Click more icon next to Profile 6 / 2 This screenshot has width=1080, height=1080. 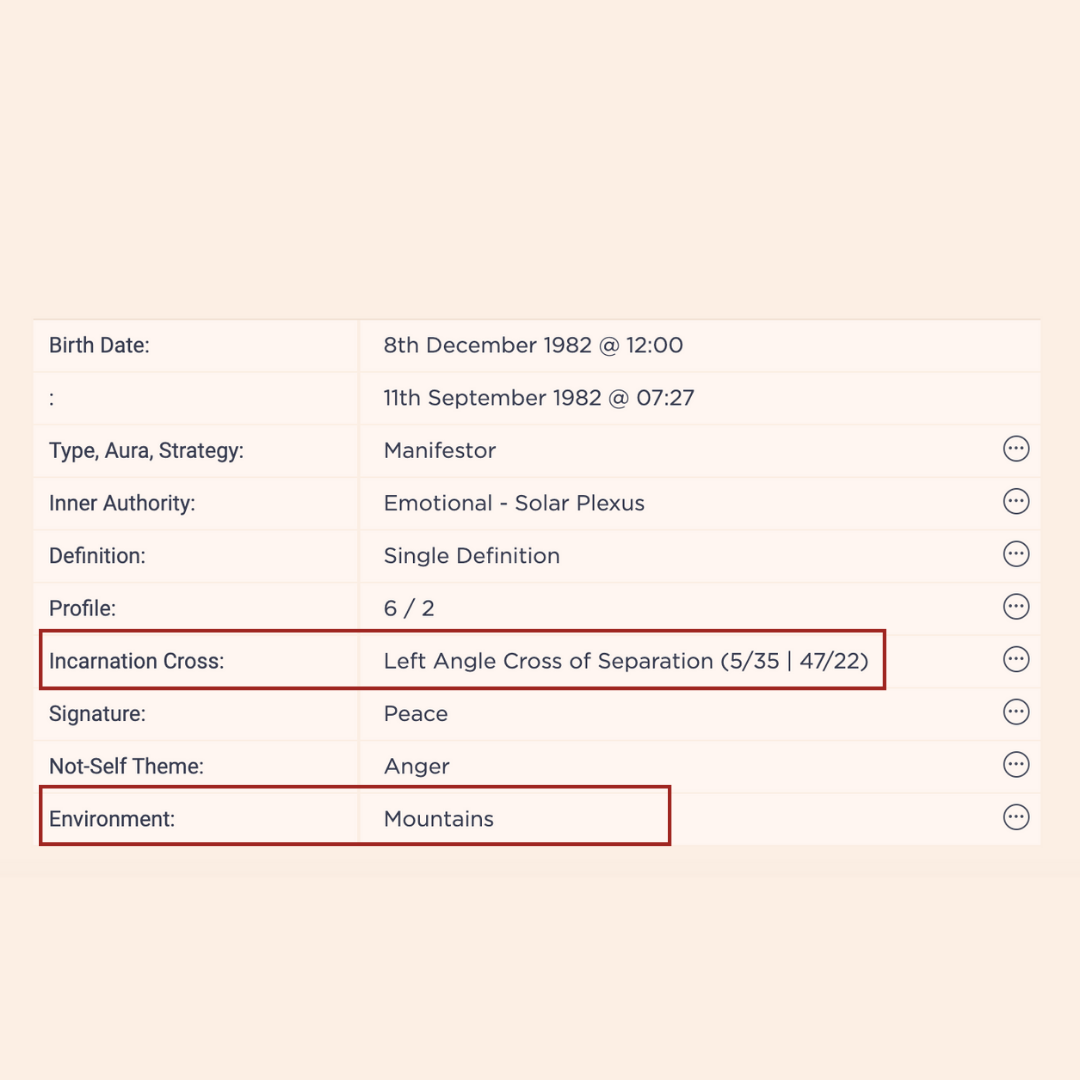pyautogui.click(x=1016, y=607)
